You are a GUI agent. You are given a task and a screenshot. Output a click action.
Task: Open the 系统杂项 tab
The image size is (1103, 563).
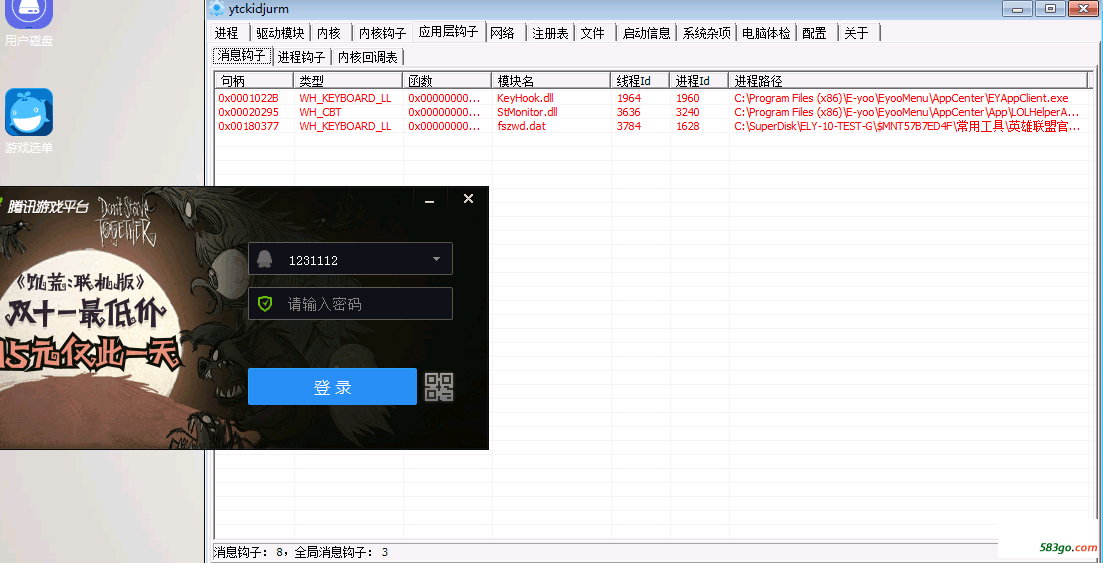(706, 33)
